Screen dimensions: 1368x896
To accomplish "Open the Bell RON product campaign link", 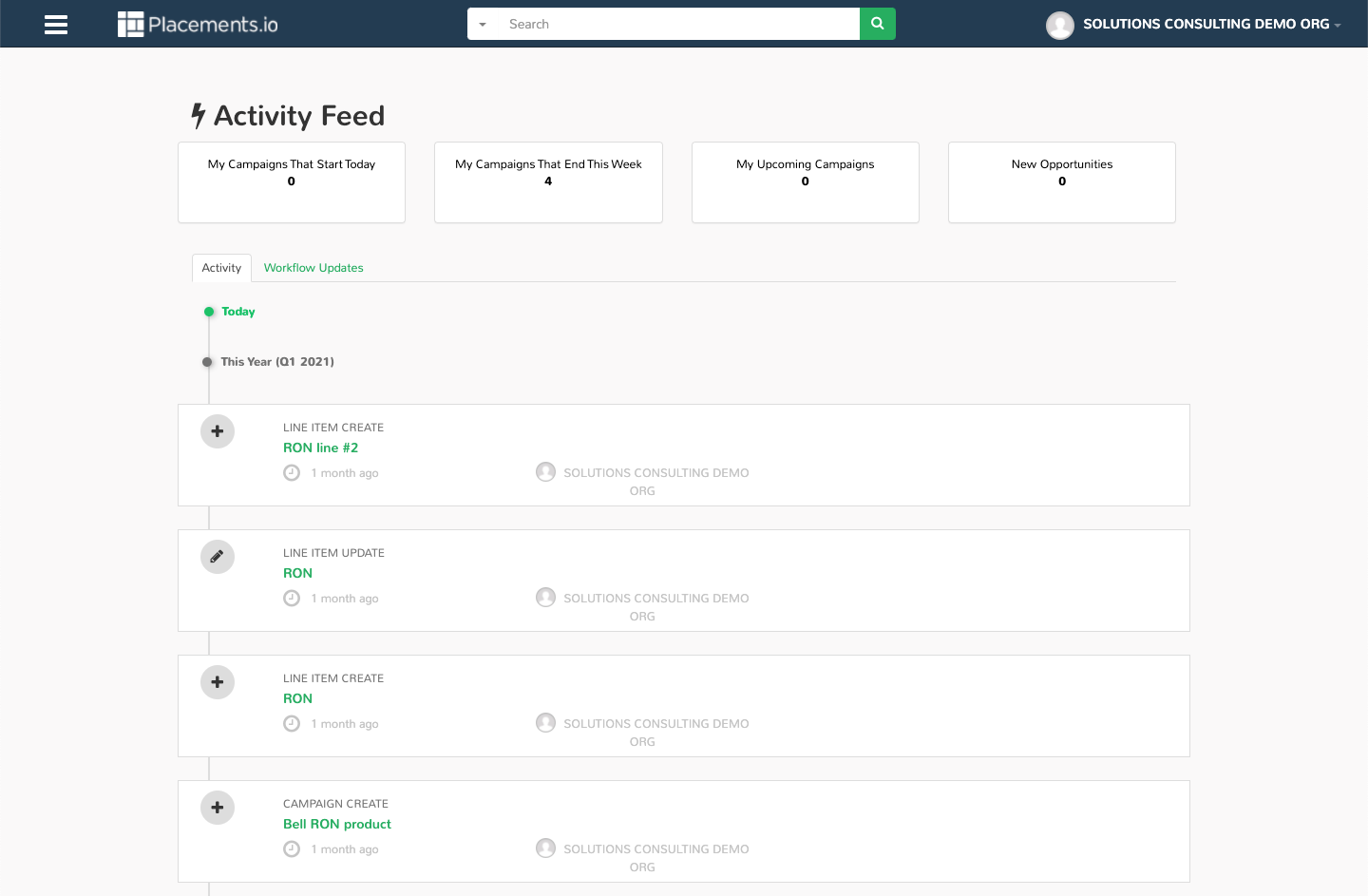I will (336, 824).
